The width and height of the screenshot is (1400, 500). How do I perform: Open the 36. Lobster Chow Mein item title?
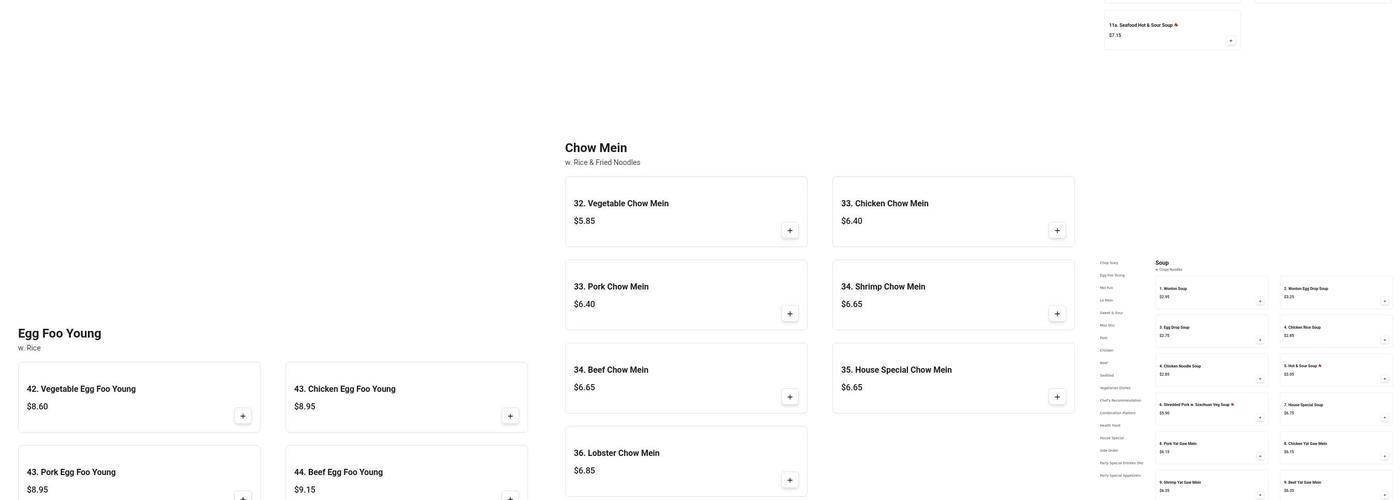pos(616,453)
